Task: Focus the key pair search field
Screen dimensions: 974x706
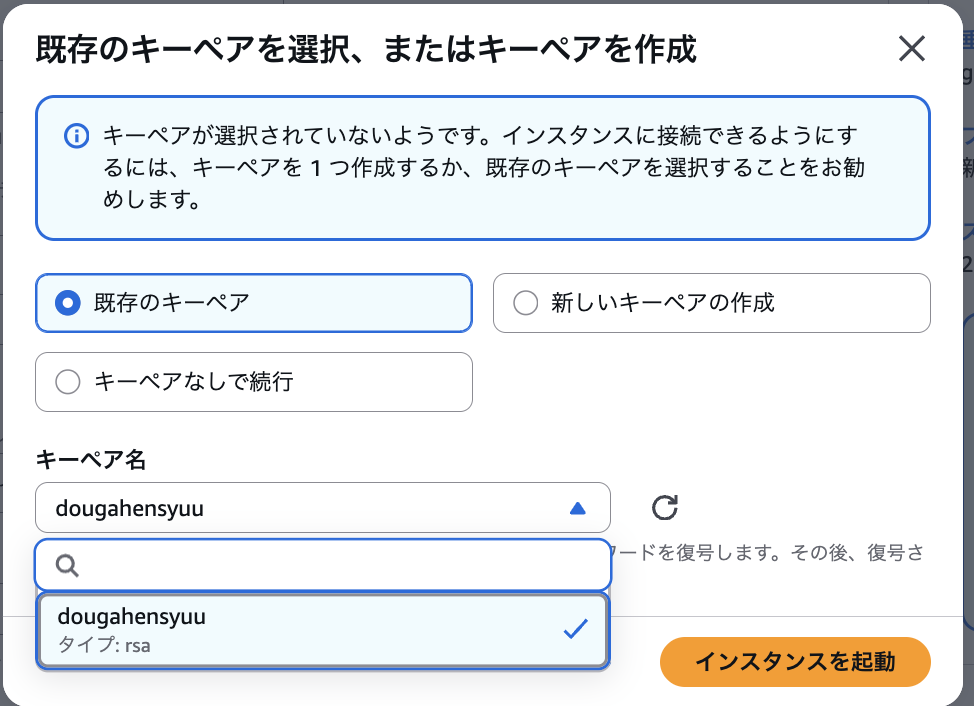Action: pos(340,566)
